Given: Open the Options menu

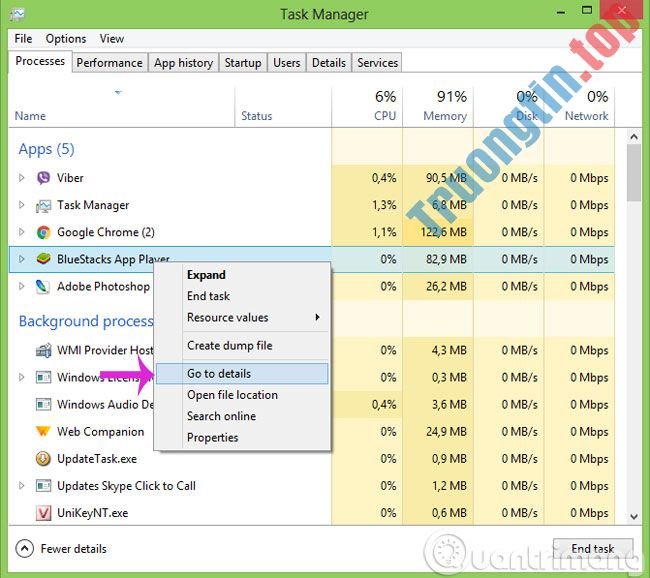Looking at the screenshot, I should tap(66, 39).
